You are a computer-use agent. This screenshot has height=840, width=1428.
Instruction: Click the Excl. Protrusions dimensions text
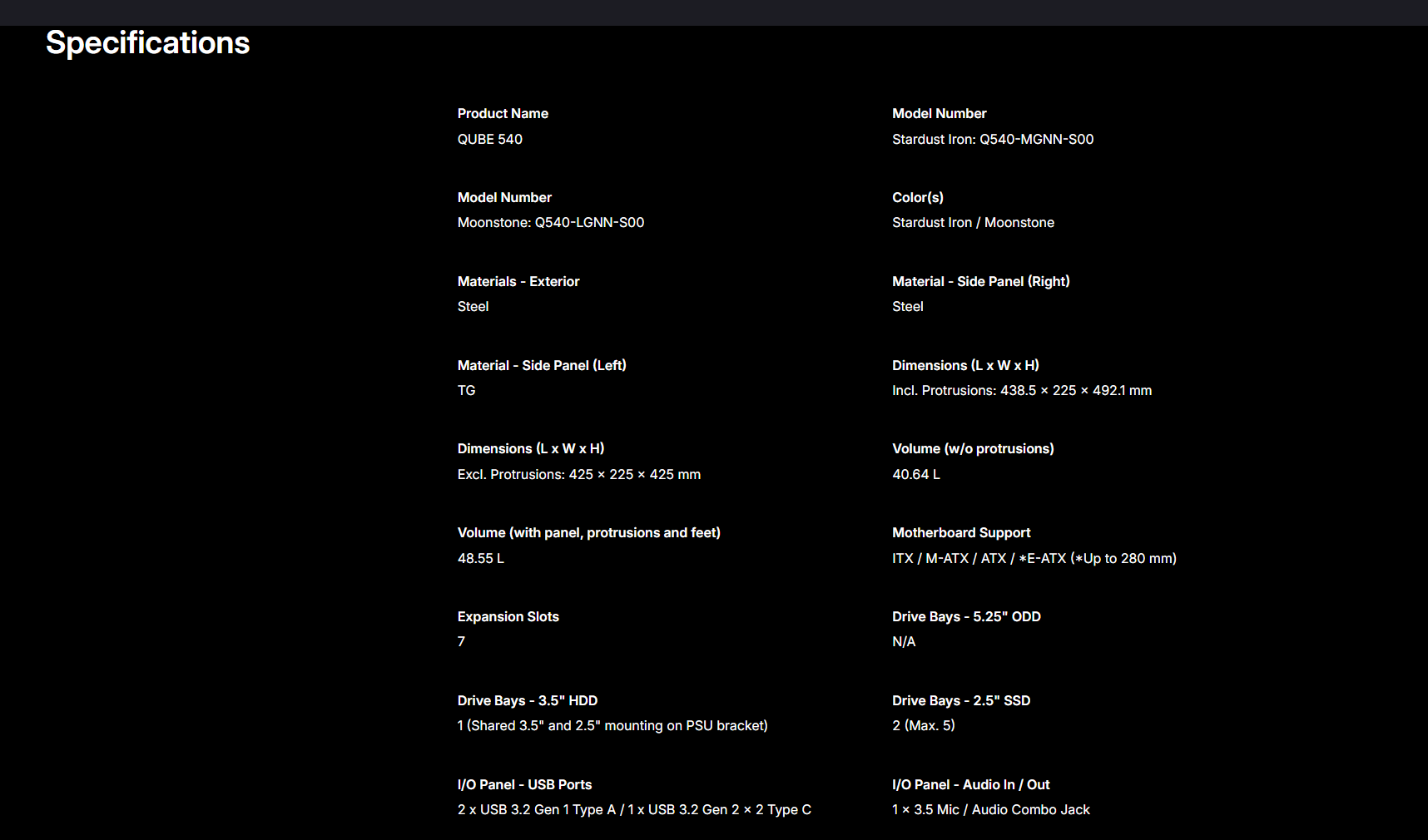click(579, 474)
